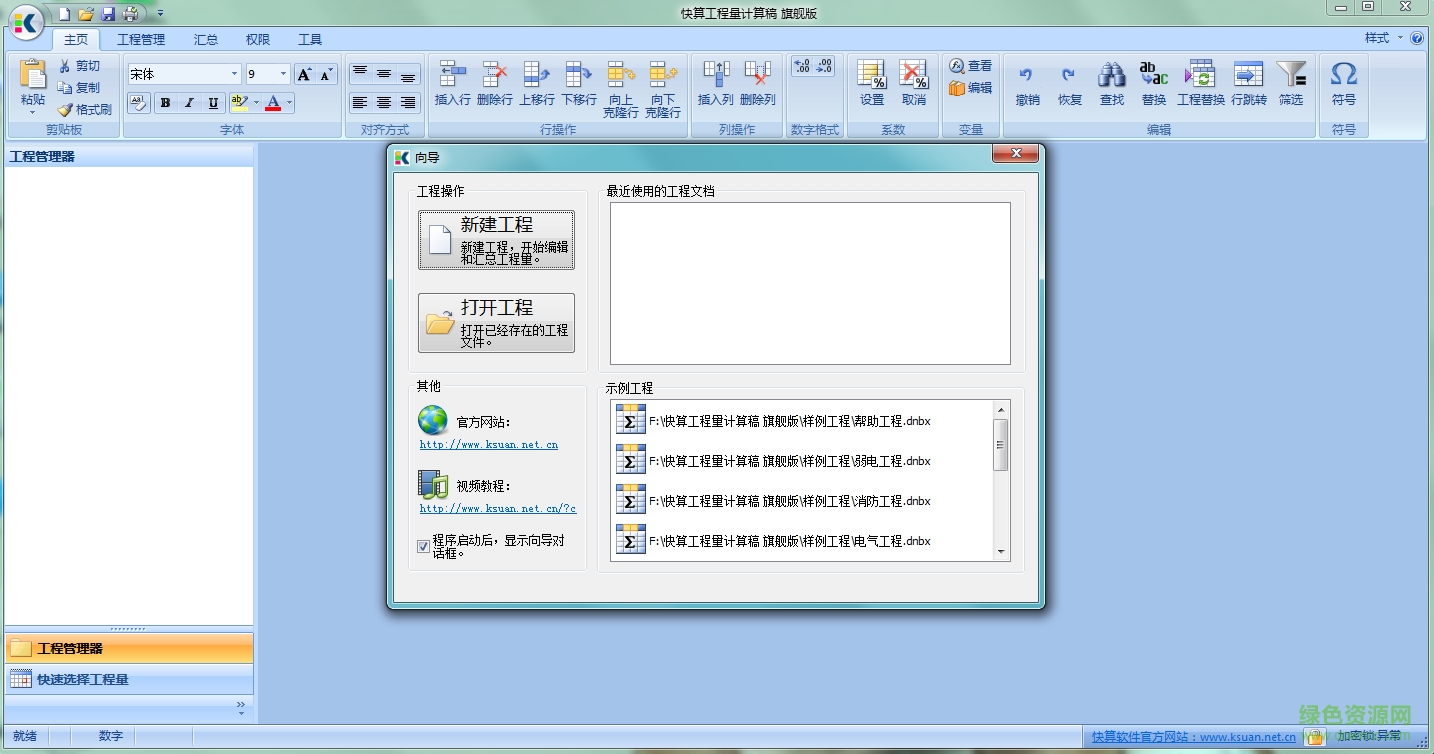Screen dimensions: 1434x754
Task: Open the 工具 ribbon tab
Action: [310, 40]
